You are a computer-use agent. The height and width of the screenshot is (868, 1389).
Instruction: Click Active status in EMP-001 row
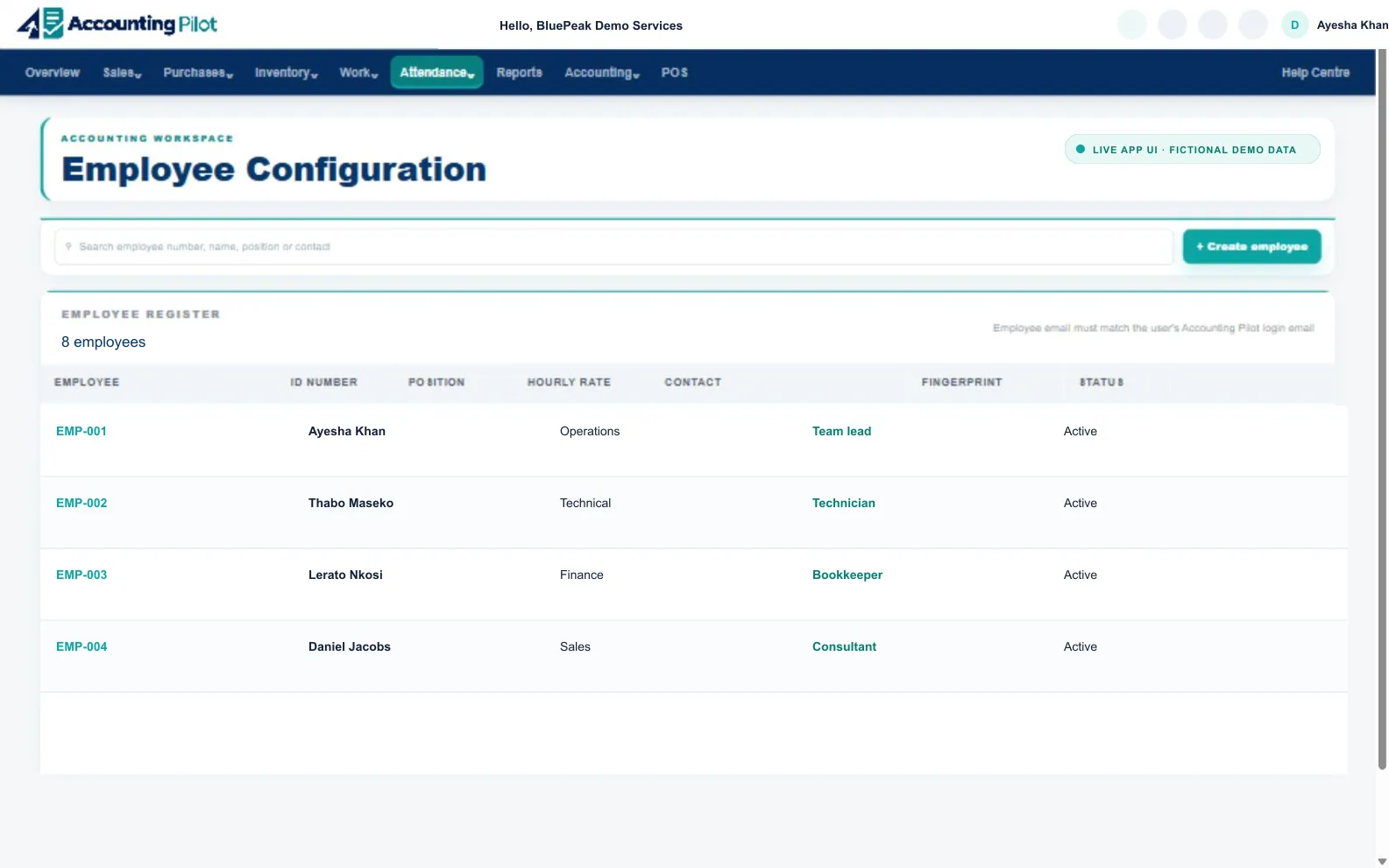(x=1081, y=431)
